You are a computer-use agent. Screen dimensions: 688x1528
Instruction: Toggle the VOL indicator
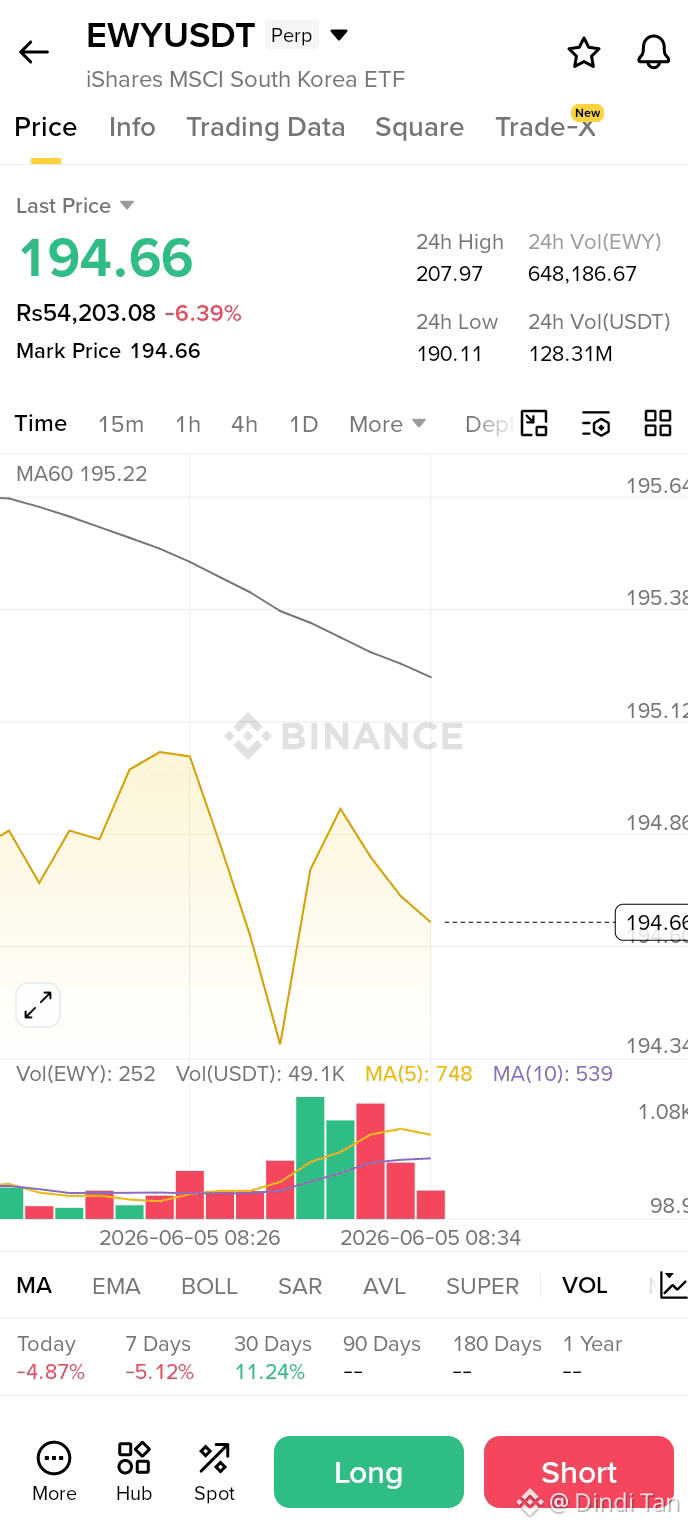pyautogui.click(x=584, y=1285)
